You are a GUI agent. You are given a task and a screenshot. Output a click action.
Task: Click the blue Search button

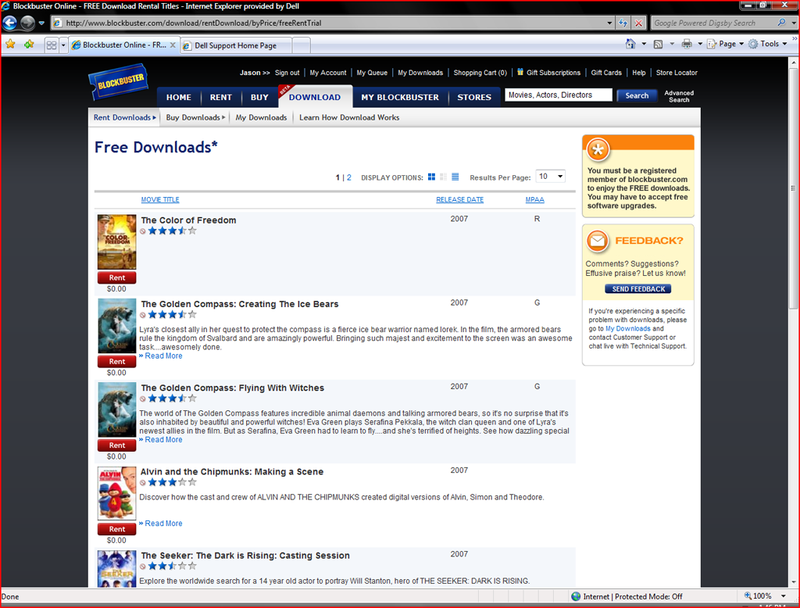pos(637,95)
